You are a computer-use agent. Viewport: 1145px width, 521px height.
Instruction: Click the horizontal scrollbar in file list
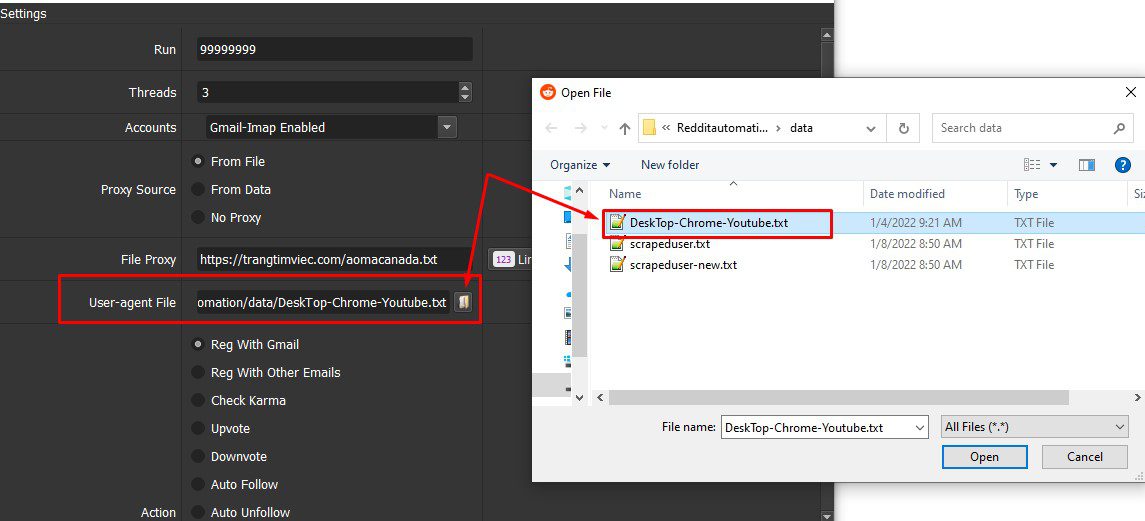click(x=838, y=398)
